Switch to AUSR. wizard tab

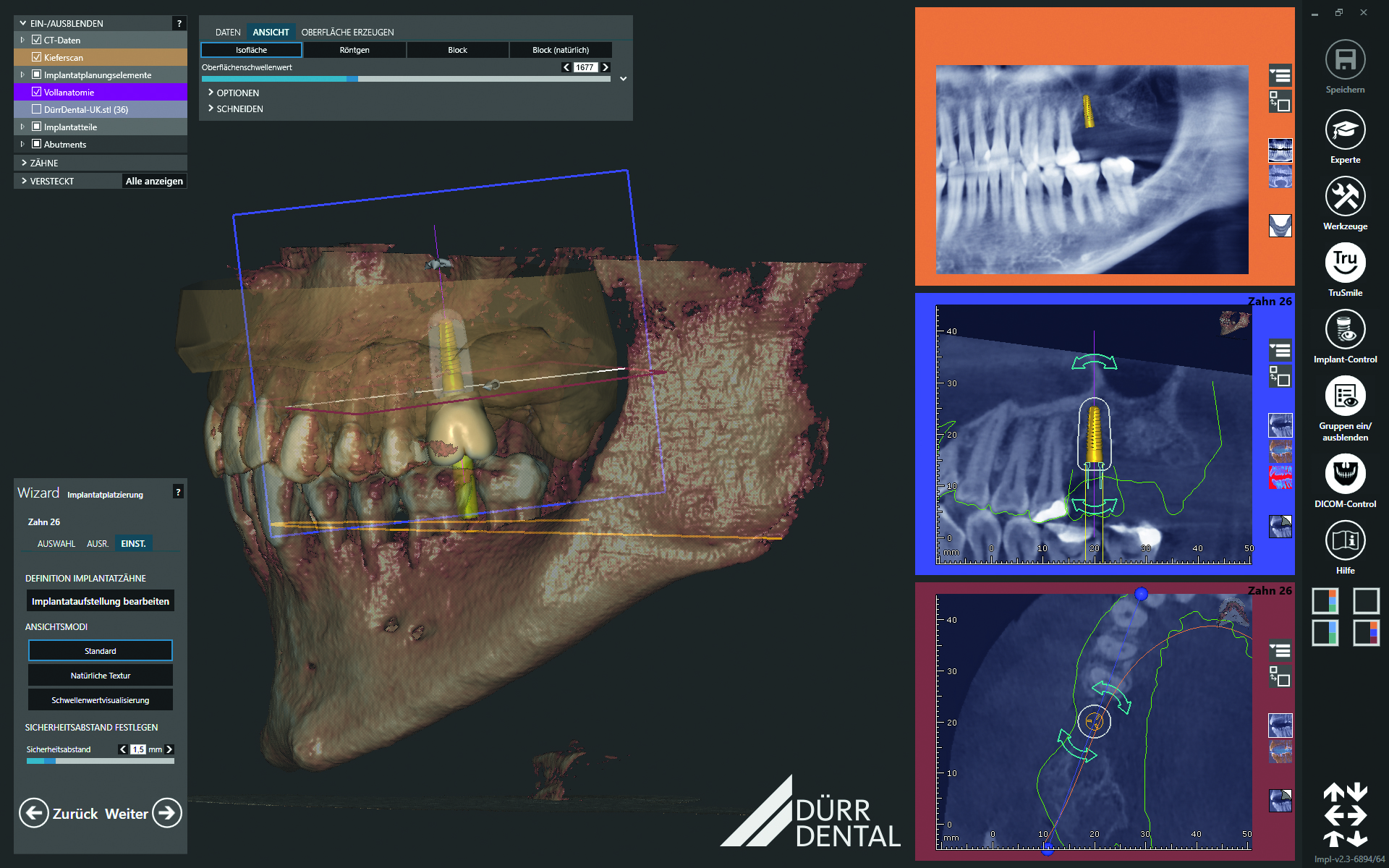[x=98, y=543]
